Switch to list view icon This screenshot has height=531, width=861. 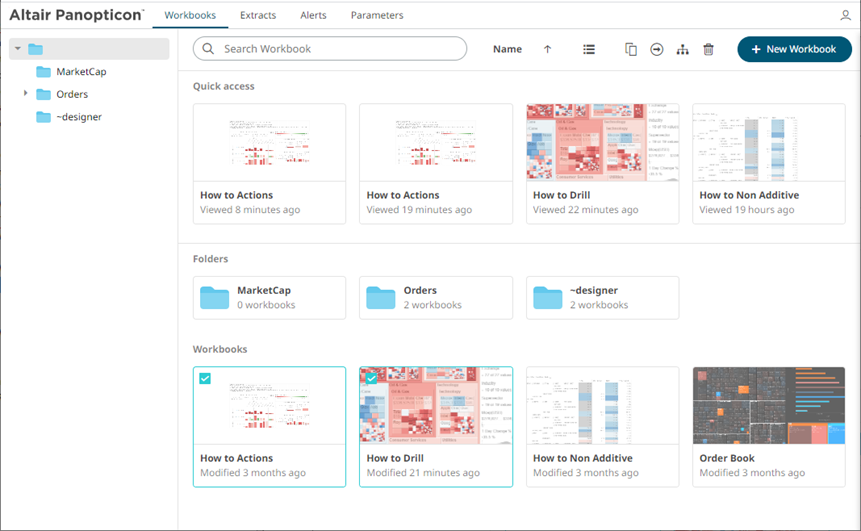589,49
